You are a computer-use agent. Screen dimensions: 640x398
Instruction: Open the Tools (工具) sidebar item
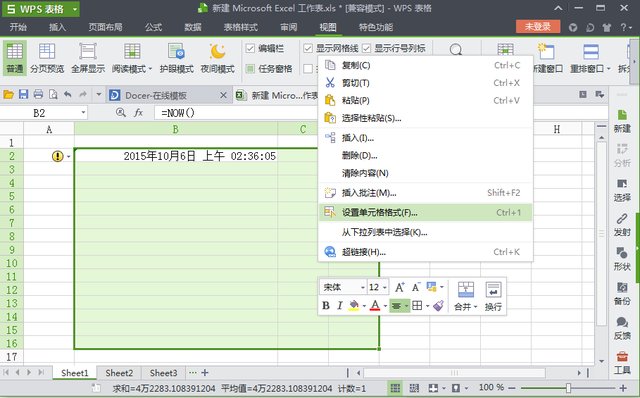[x=622, y=363]
